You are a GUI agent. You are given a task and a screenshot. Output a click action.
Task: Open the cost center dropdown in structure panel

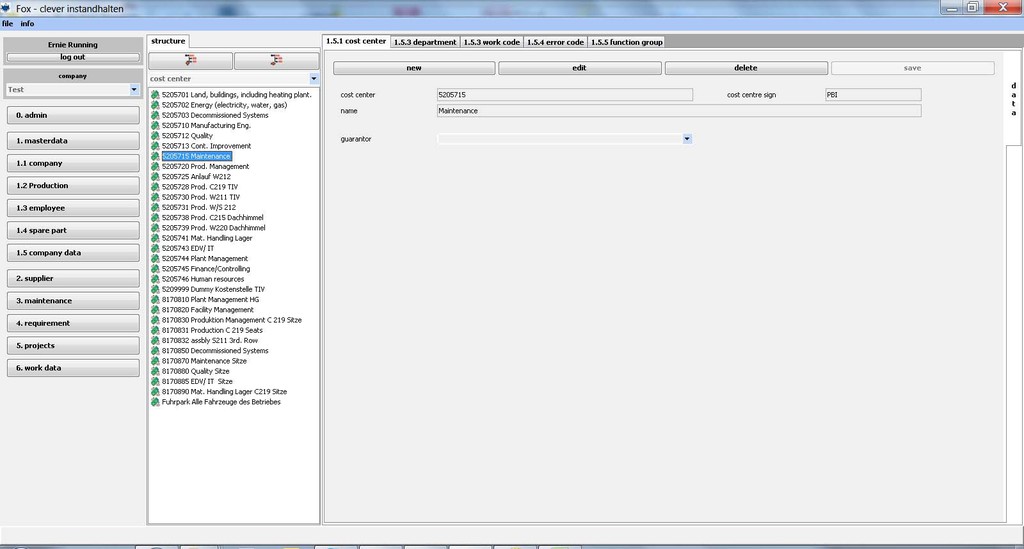point(313,78)
